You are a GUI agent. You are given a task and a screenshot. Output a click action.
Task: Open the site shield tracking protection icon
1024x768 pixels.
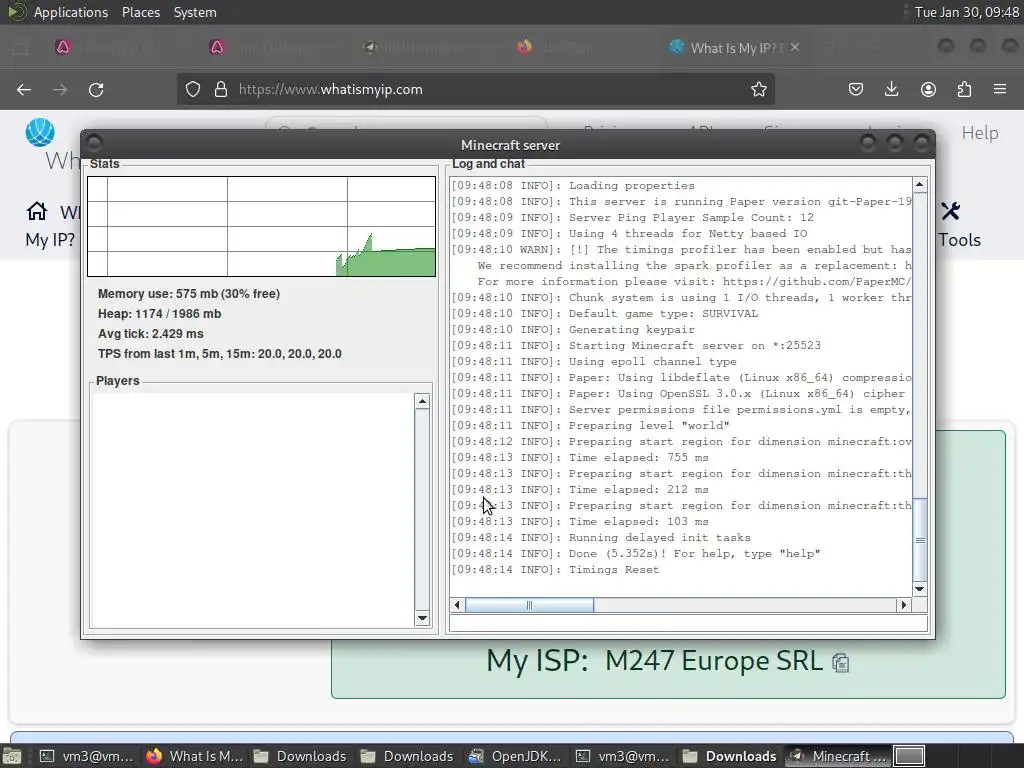(193, 89)
